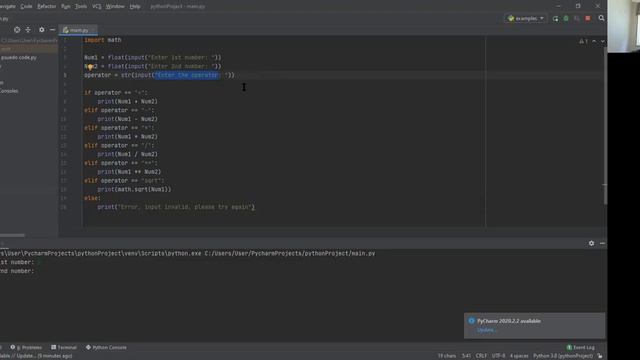This screenshot has width=640, height=360.
Task: Open the VCS menu
Action: [x=97, y=7]
